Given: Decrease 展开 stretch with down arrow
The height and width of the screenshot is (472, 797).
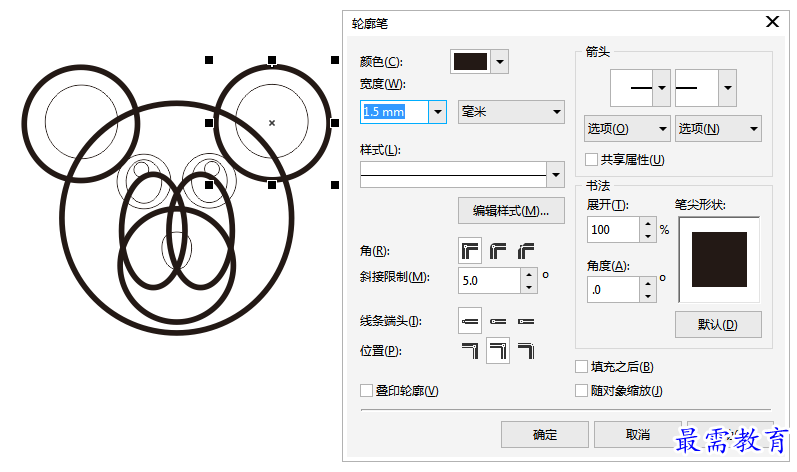Looking at the screenshot, I should tap(648, 236).
